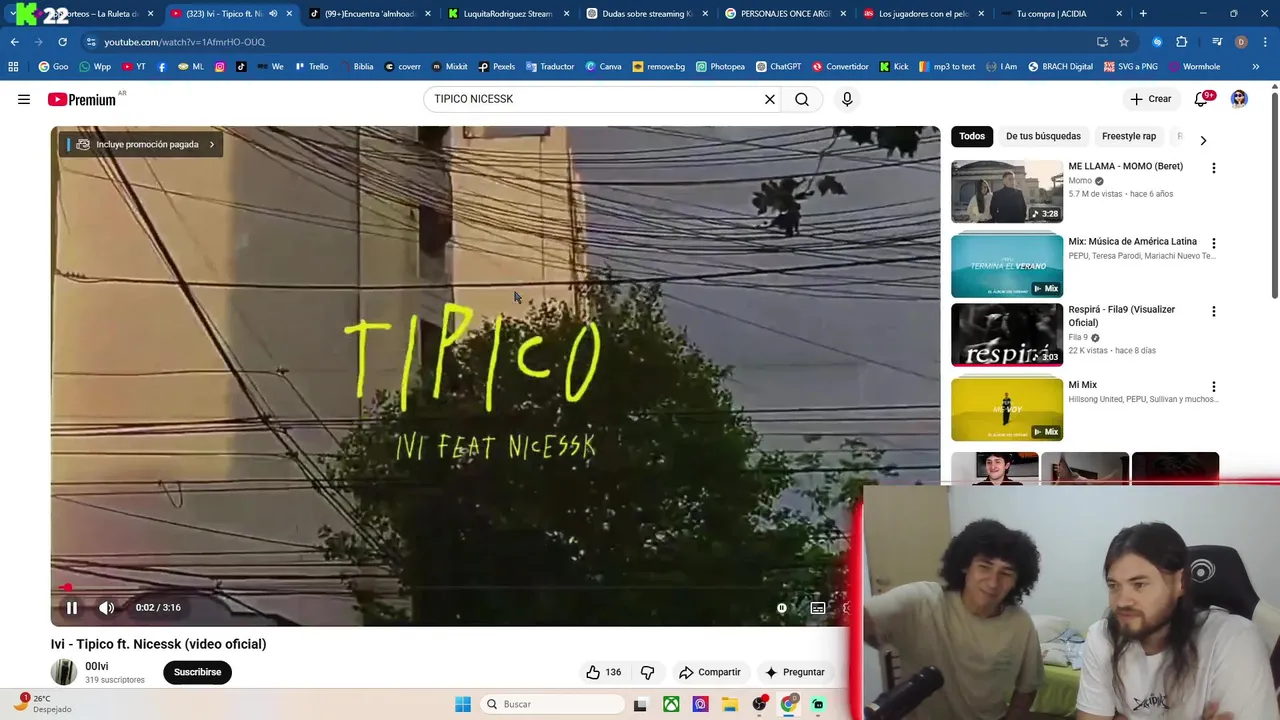
Task: Open options for ME LLAMA - MOMO video
Action: (x=1214, y=168)
